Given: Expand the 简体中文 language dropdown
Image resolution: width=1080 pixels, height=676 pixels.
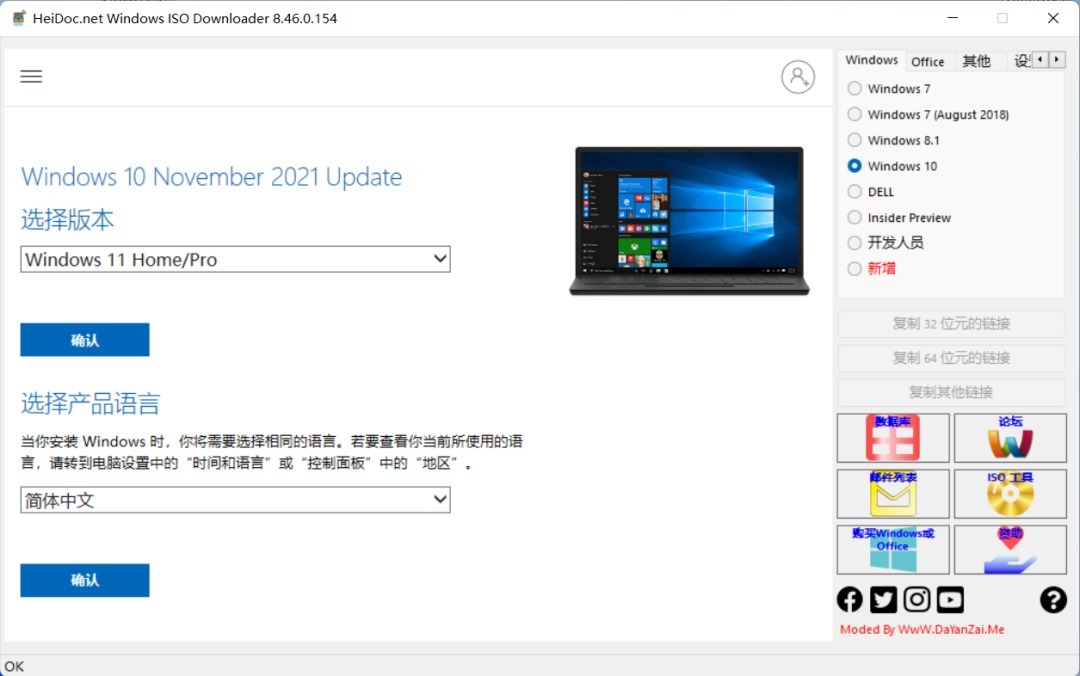Looking at the screenshot, I should point(235,500).
